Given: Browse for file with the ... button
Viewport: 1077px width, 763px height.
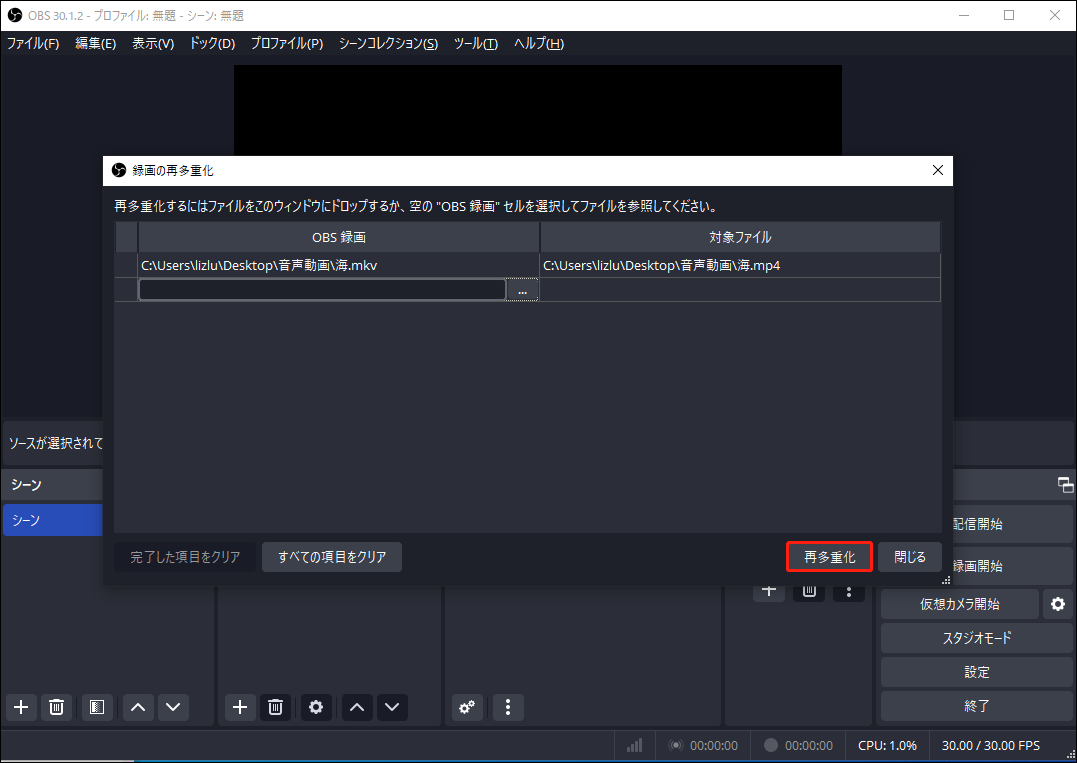Looking at the screenshot, I should (523, 291).
